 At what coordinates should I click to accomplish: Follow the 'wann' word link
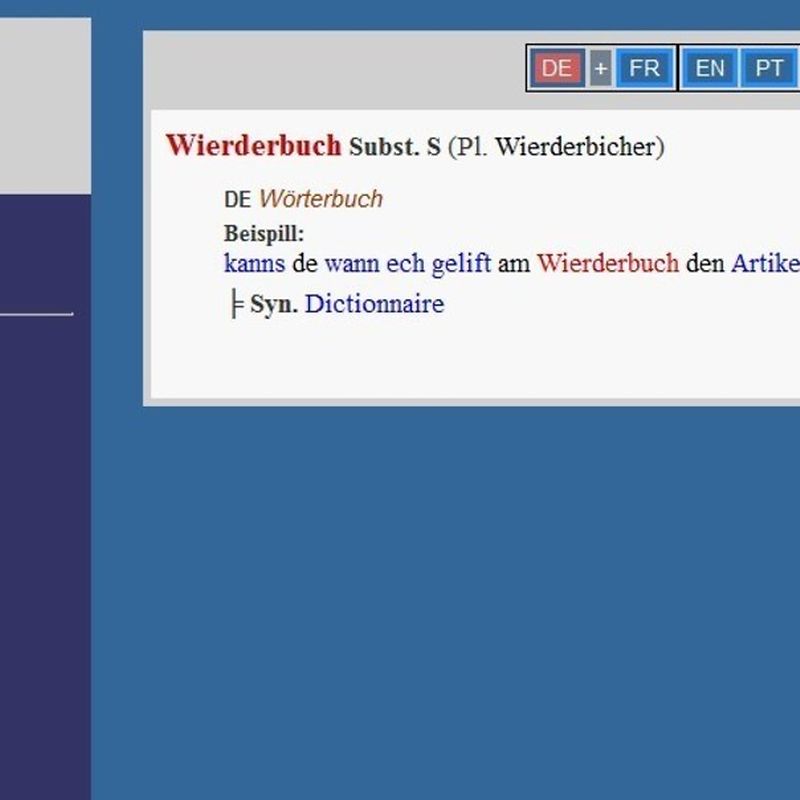(352, 263)
